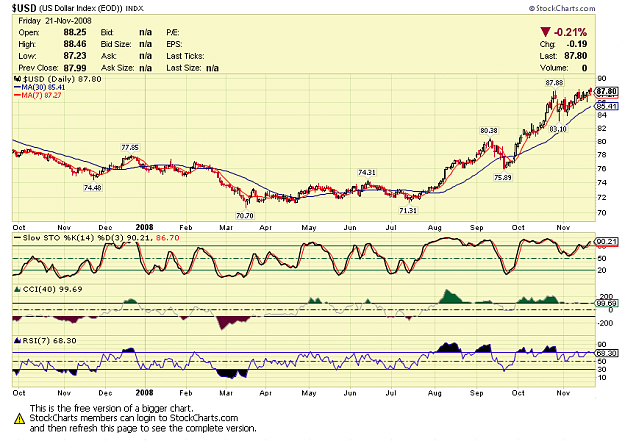Screen dimensions: 625x441
Task: Click the 74.31 price annotation
Action: (367, 172)
